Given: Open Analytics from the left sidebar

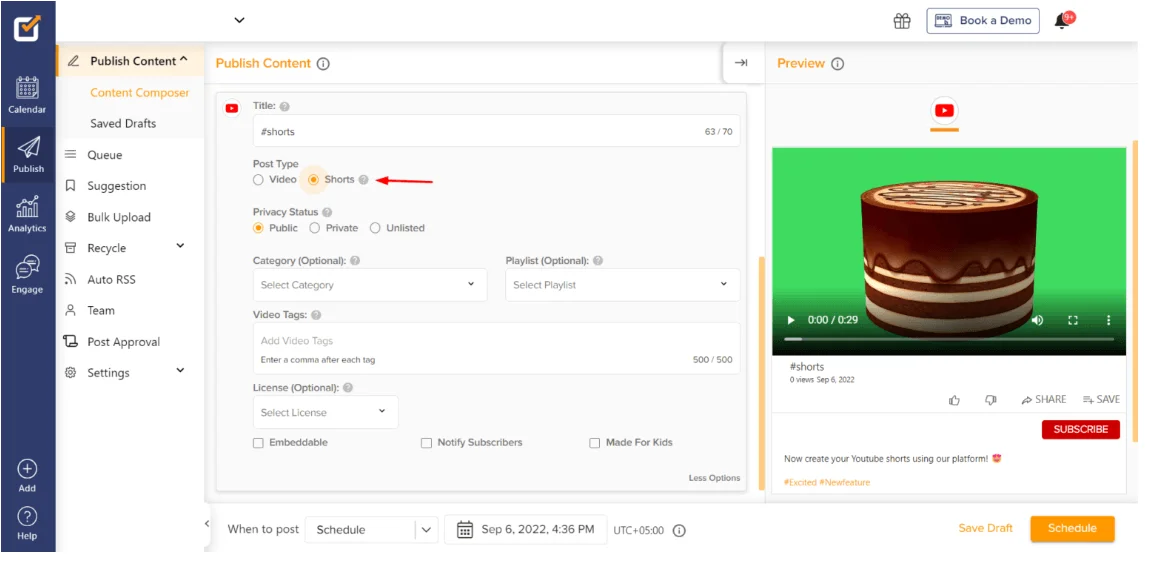Looking at the screenshot, I should point(27,213).
